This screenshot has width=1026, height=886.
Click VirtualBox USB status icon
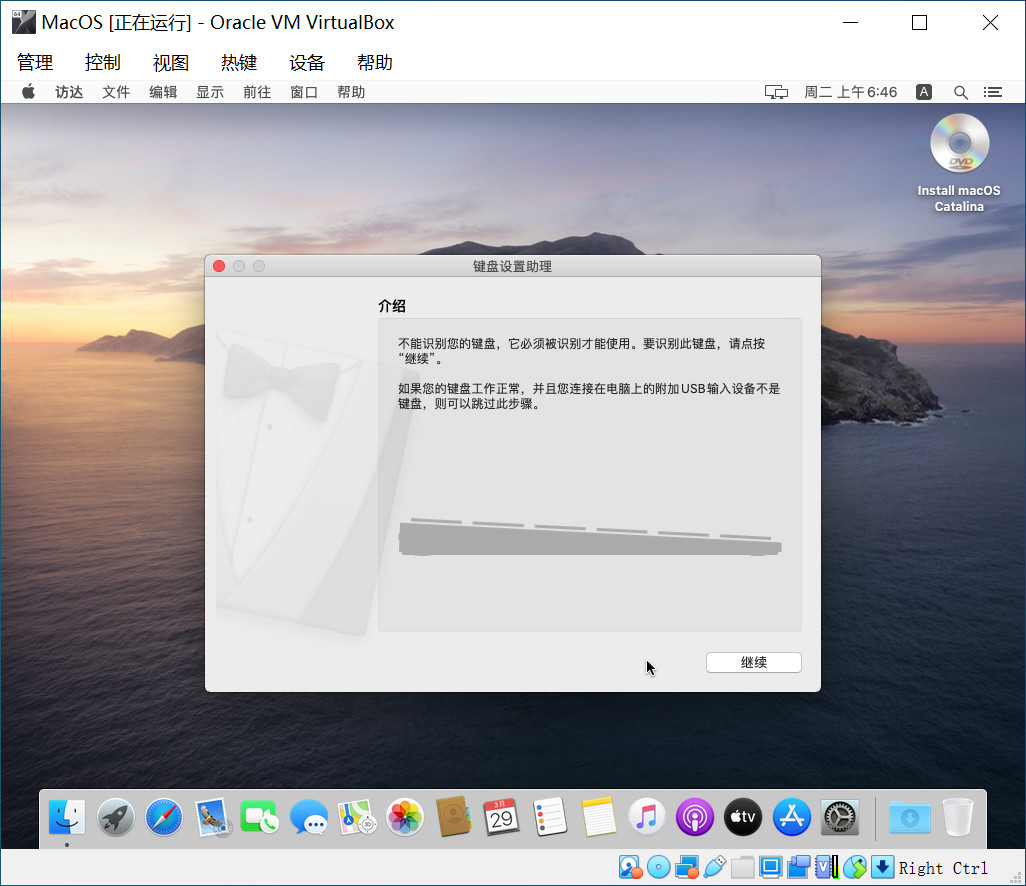point(715,868)
